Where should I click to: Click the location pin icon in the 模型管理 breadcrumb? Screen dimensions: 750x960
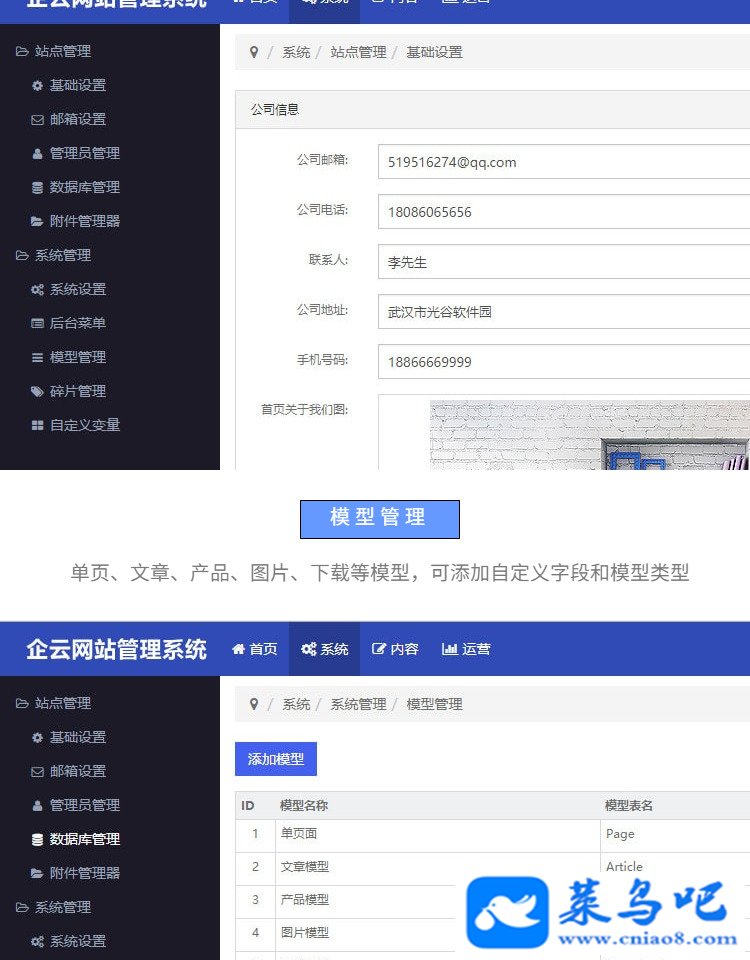point(254,704)
